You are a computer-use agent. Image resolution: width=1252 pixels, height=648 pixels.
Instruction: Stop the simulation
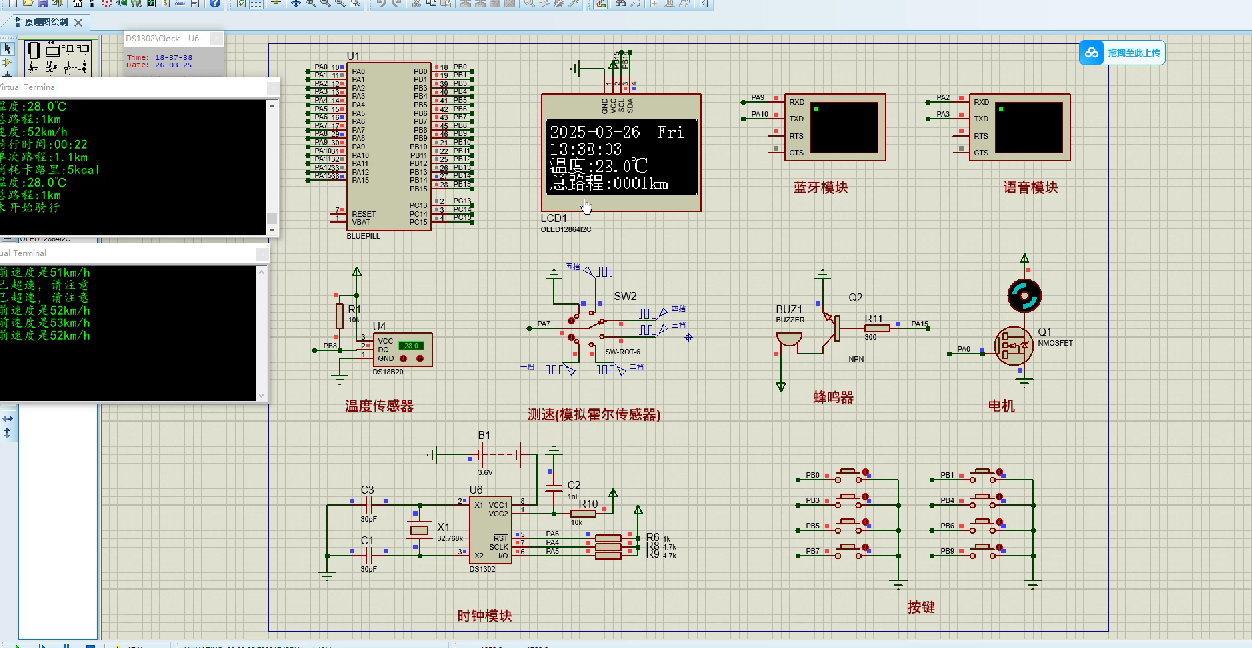pos(91,643)
